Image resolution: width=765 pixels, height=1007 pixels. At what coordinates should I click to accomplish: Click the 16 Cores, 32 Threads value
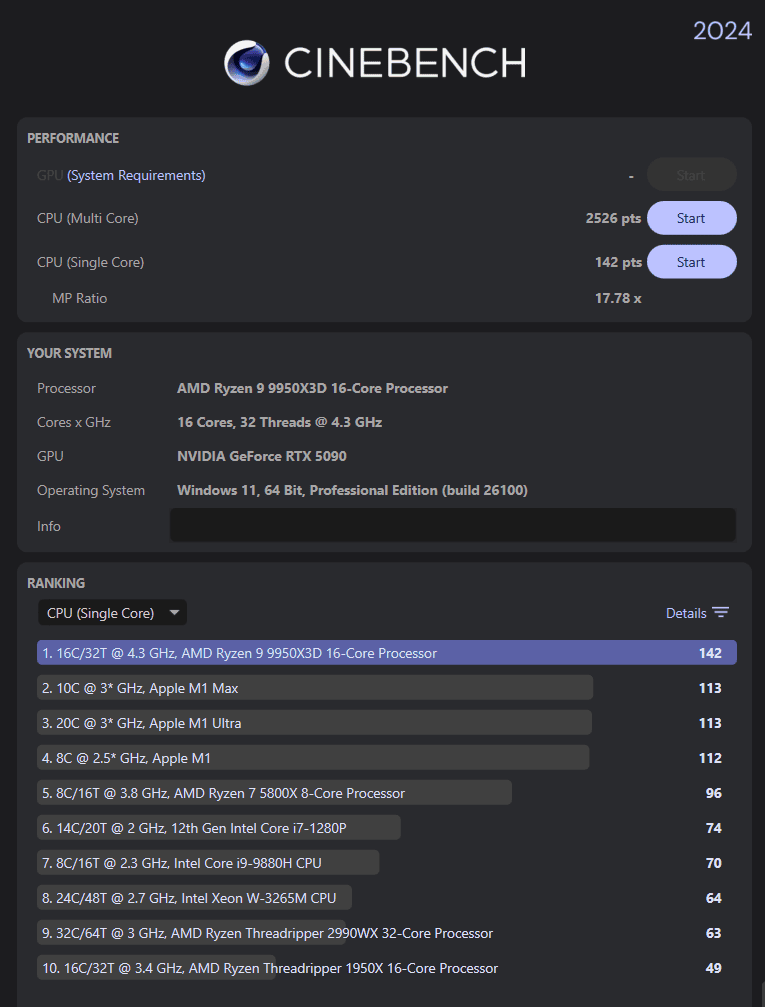279,422
